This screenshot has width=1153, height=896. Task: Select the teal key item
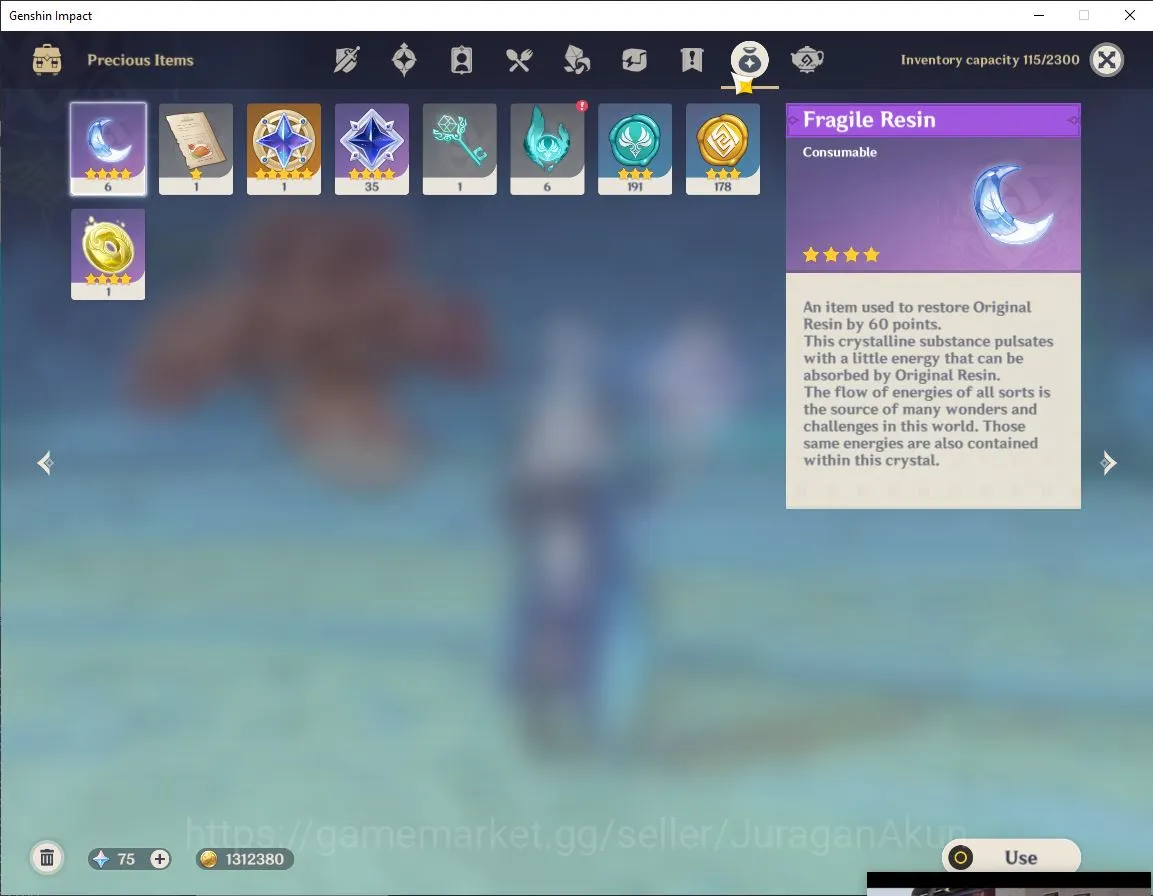click(460, 149)
